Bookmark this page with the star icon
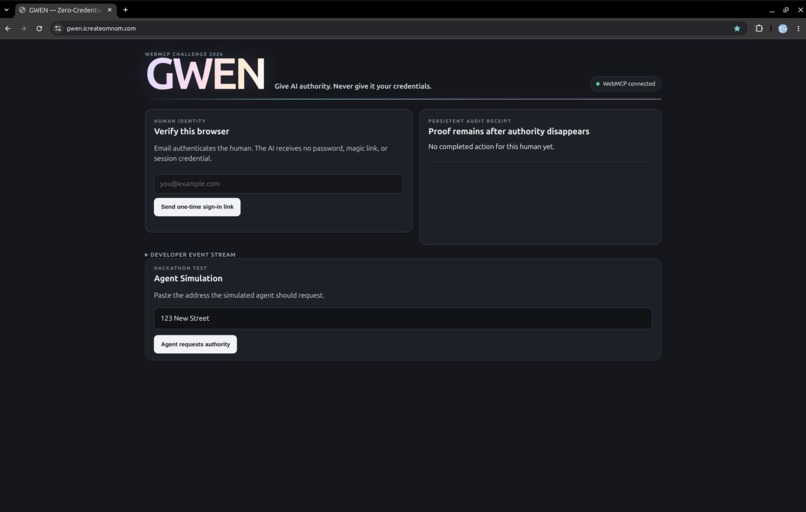806x512 pixels. (x=737, y=29)
